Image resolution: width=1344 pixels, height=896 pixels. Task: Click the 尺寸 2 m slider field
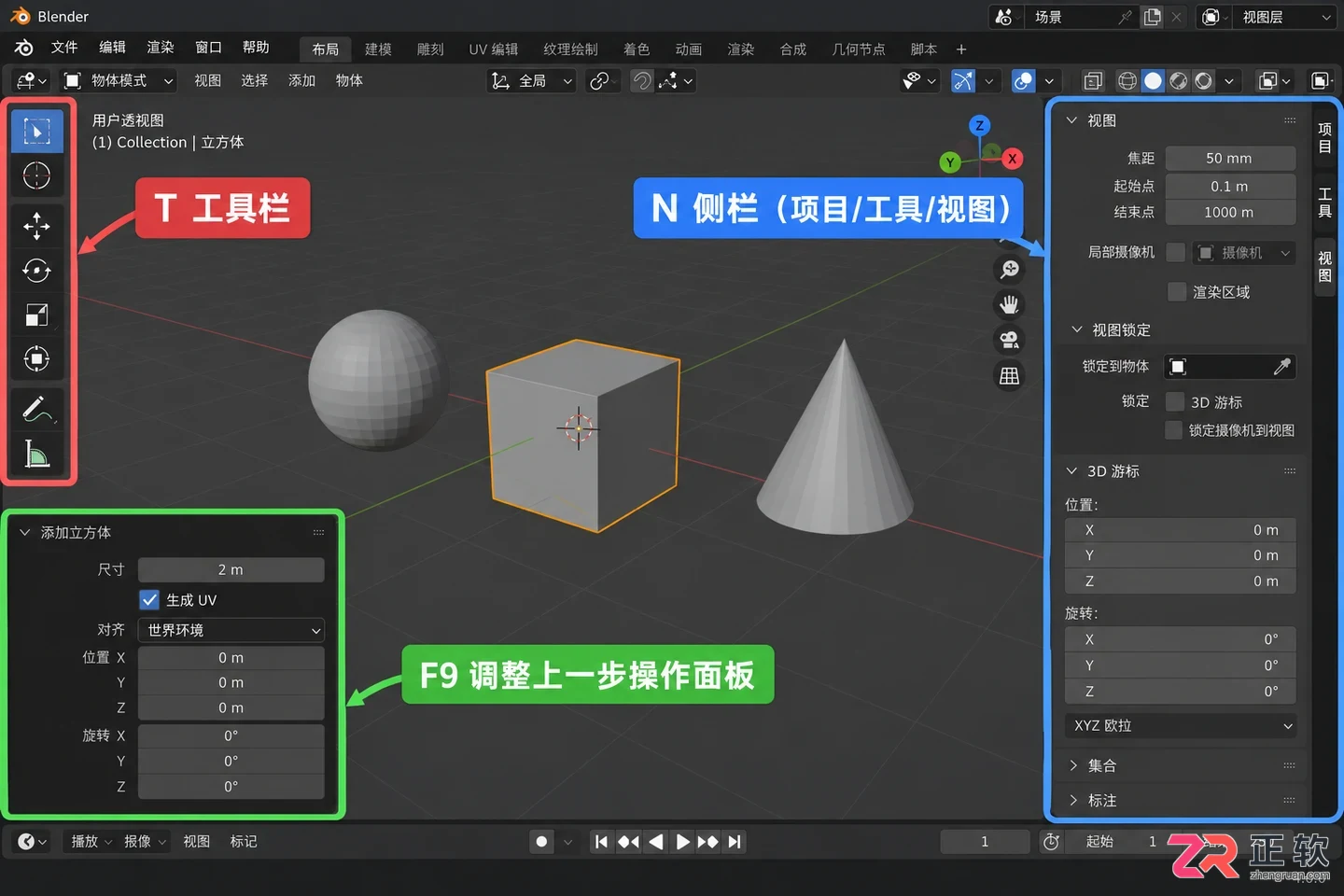(x=231, y=569)
